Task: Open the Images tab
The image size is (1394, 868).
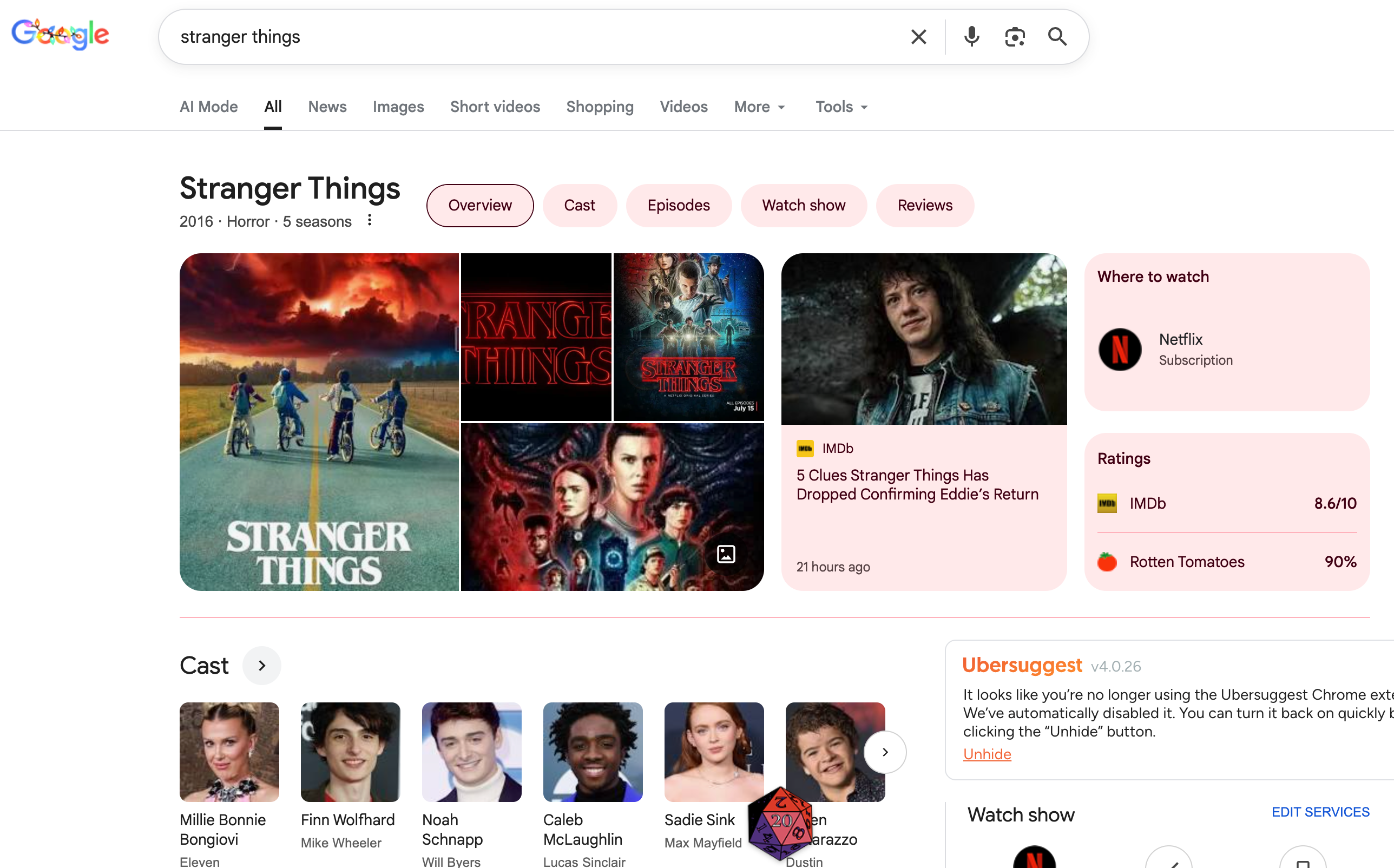Action: tap(398, 107)
